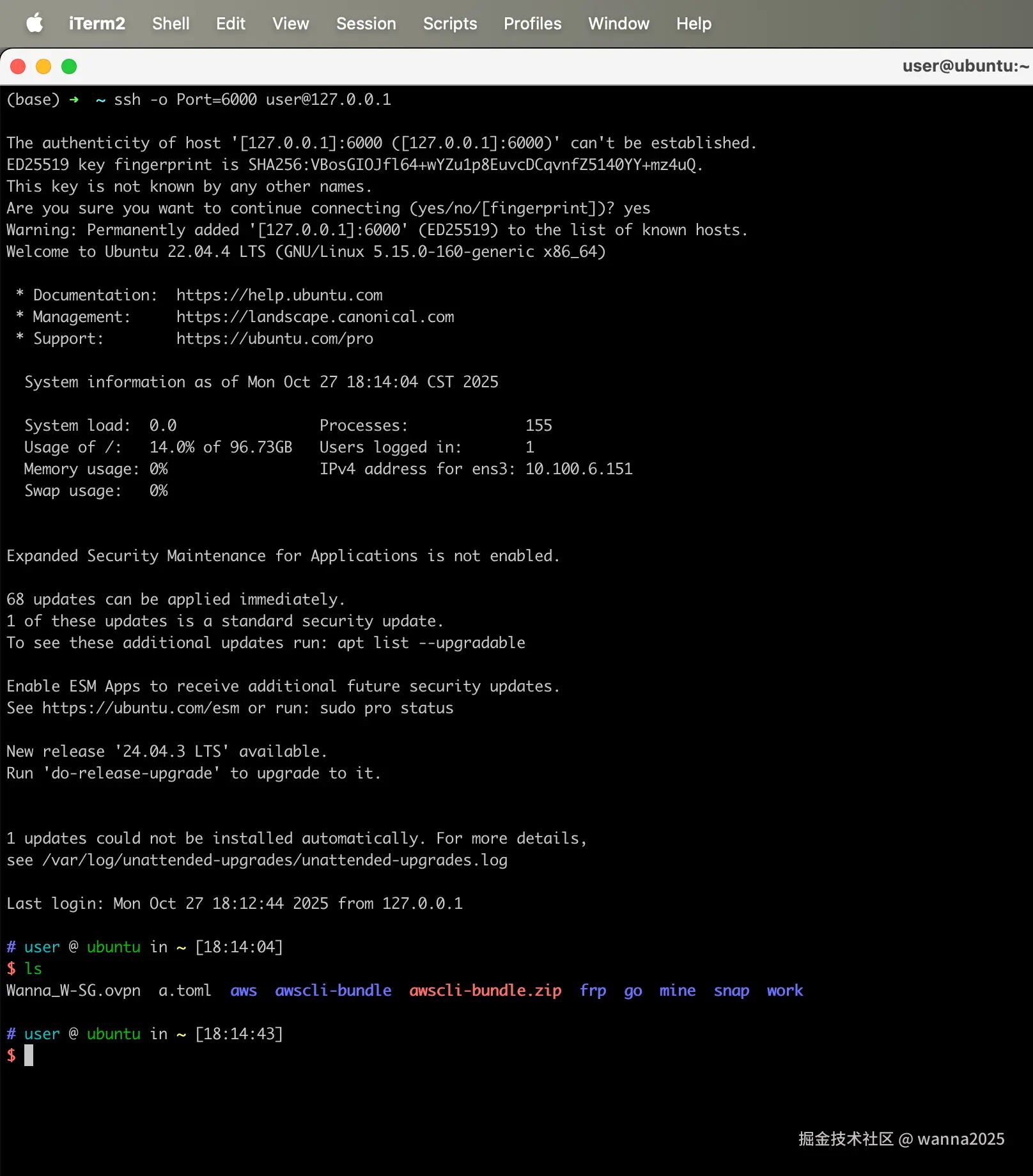Viewport: 1033px width, 1176px height.
Task: Click the frp directory name
Action: [x=593, y=991]
